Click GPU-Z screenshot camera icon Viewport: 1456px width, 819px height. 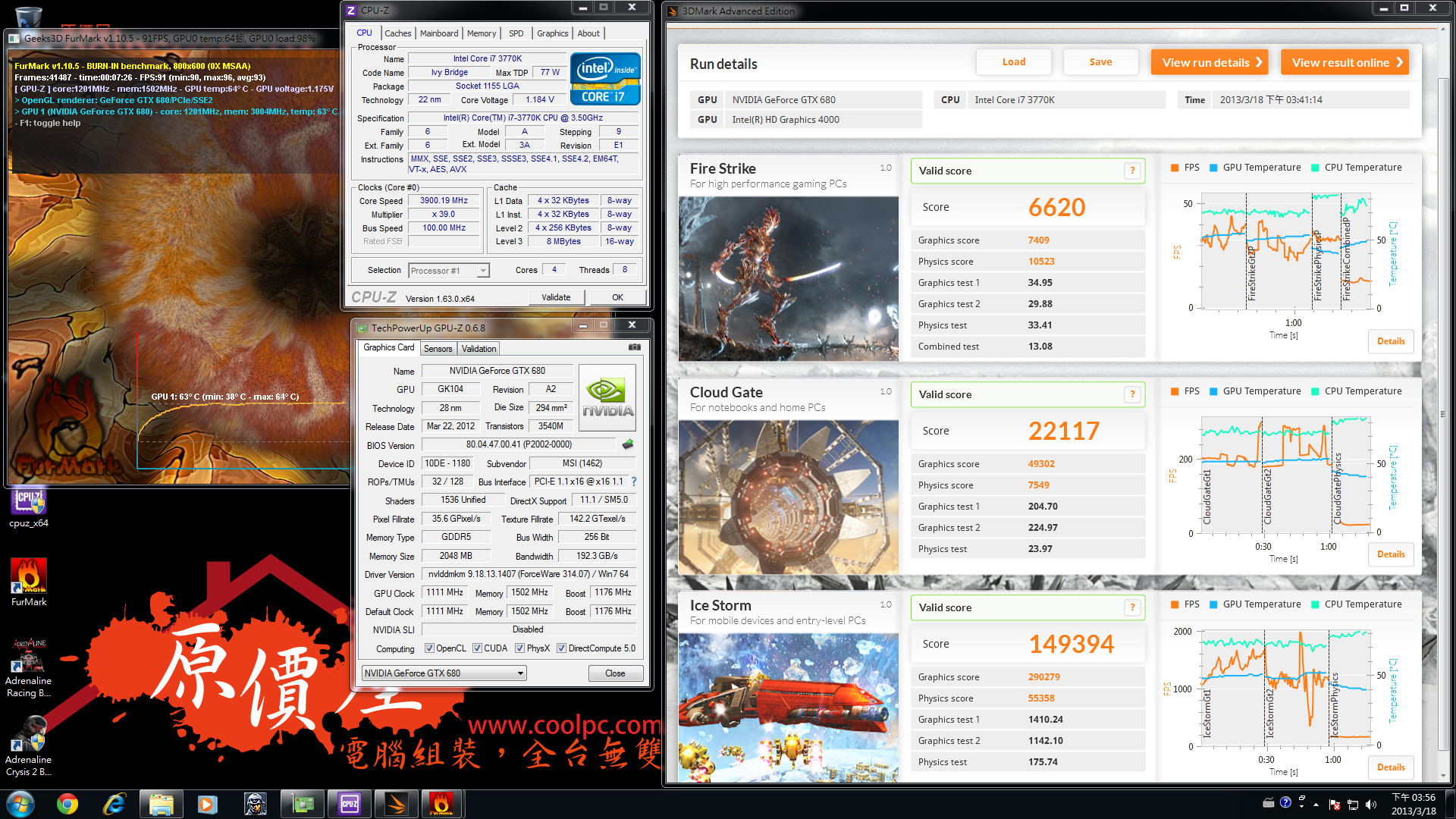[635, 347]
